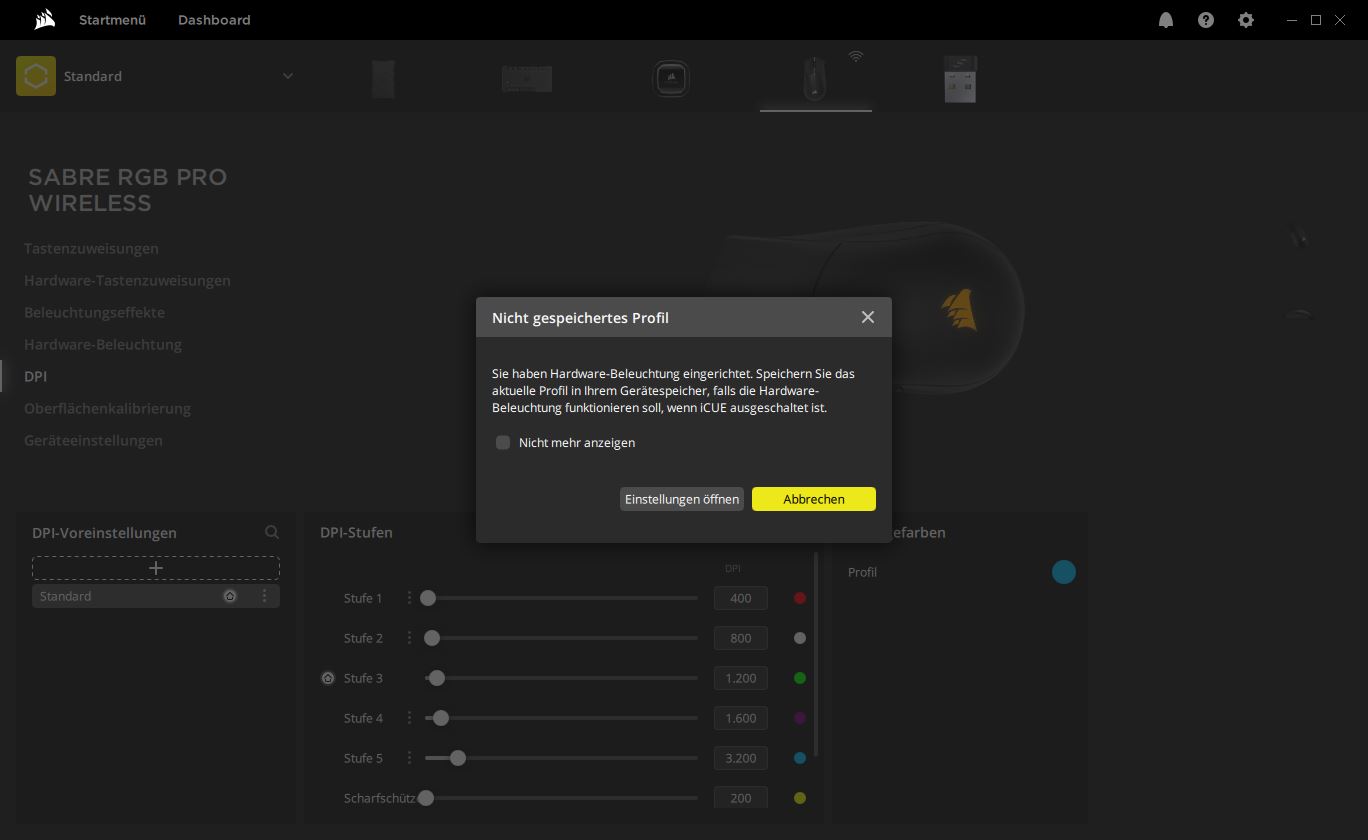The image size is (1368, 840).
Task: Select the motherboard-style device thumbnail
Action: (527, 79)
